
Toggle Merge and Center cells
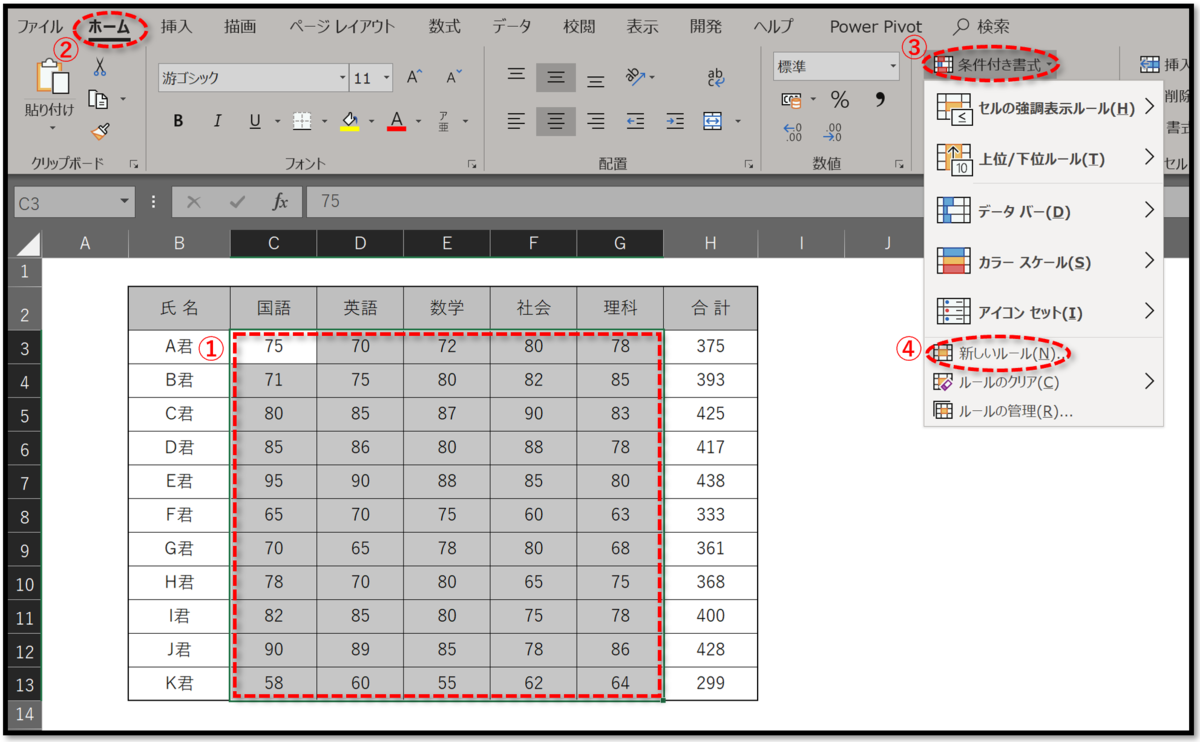coord(711,121)
